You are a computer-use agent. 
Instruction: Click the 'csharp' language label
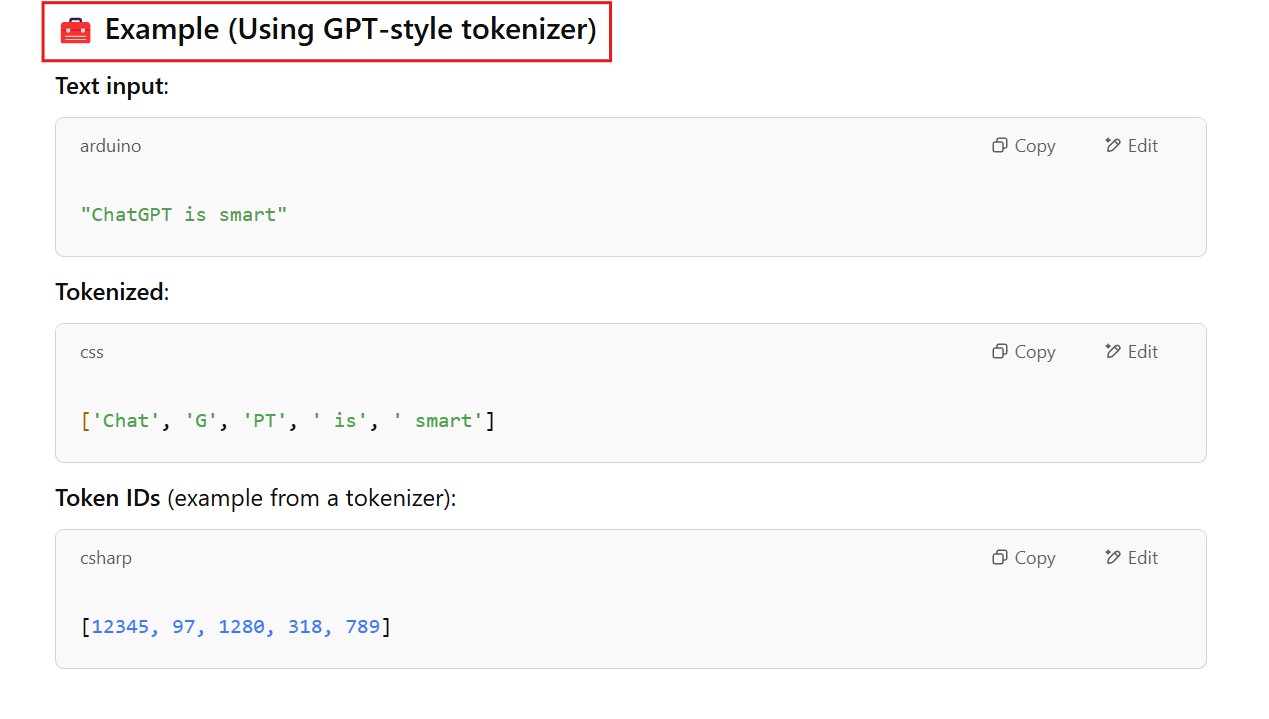[x=106, y=558]
